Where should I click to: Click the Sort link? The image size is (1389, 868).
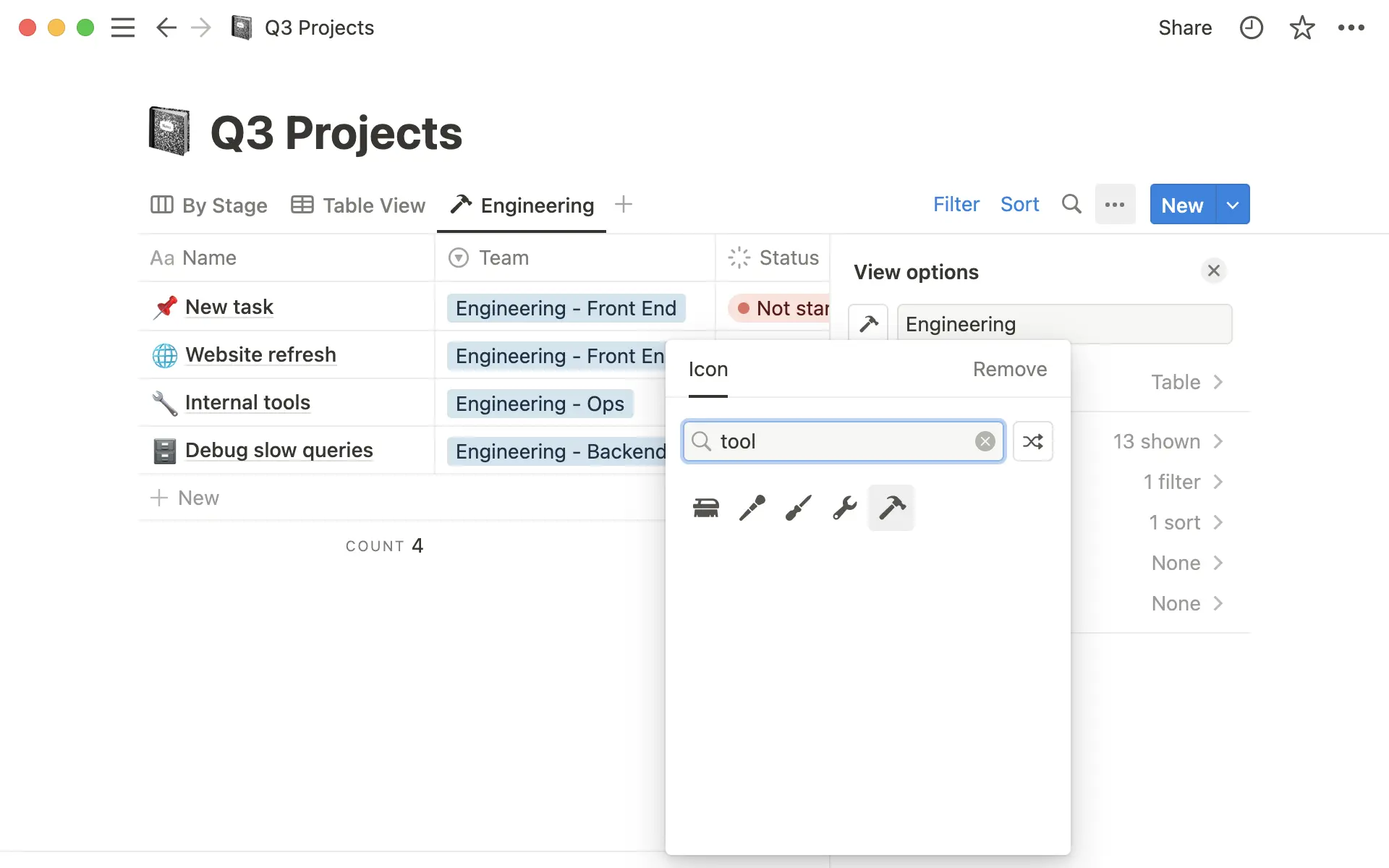click(x=1019, y=205)
